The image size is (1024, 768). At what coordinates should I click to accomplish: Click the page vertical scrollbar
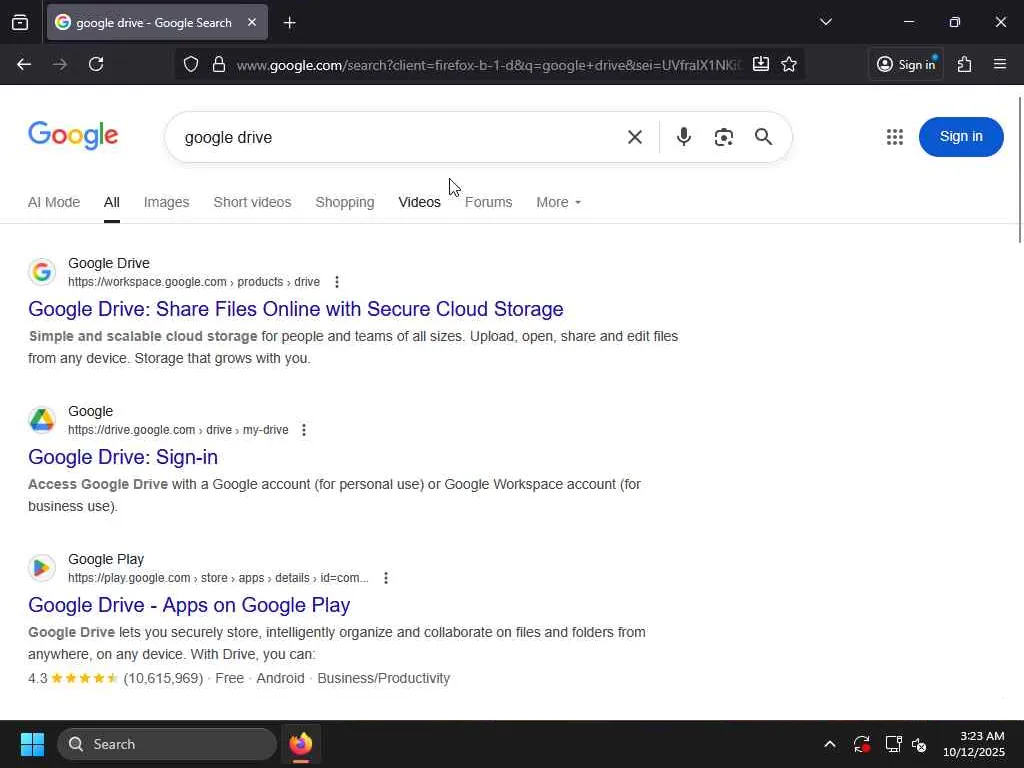coord(1020,170)
